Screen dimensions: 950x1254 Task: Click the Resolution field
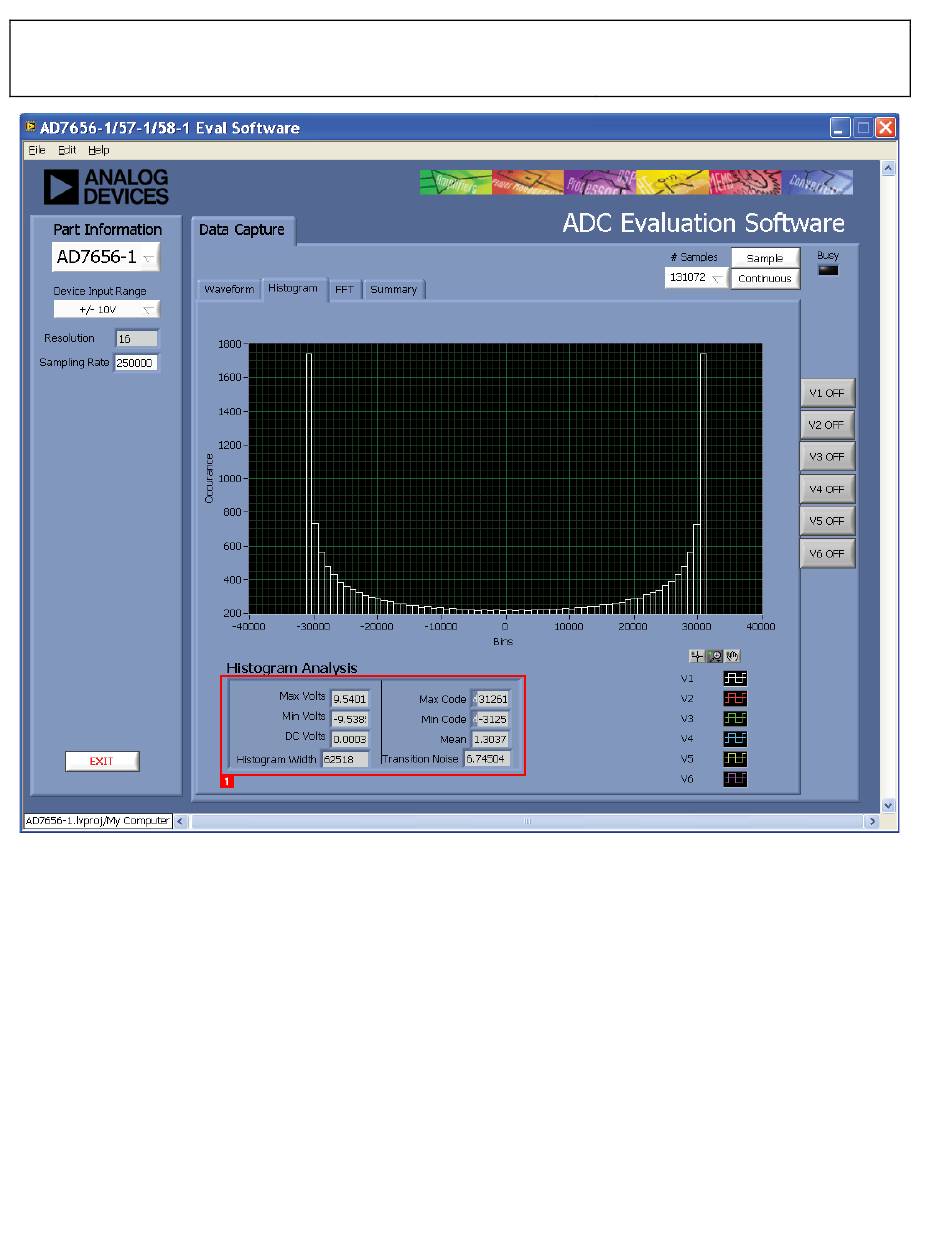pos(136,339)
